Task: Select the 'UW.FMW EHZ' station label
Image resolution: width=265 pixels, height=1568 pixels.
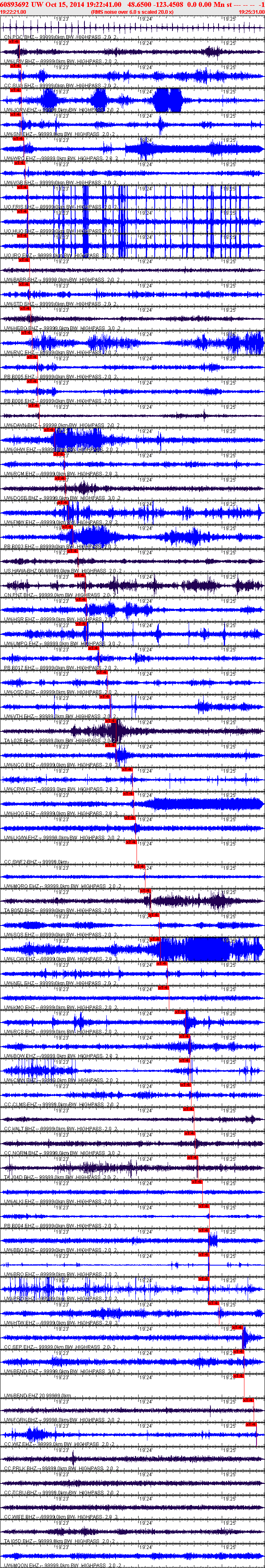Action: coord(19,523)
